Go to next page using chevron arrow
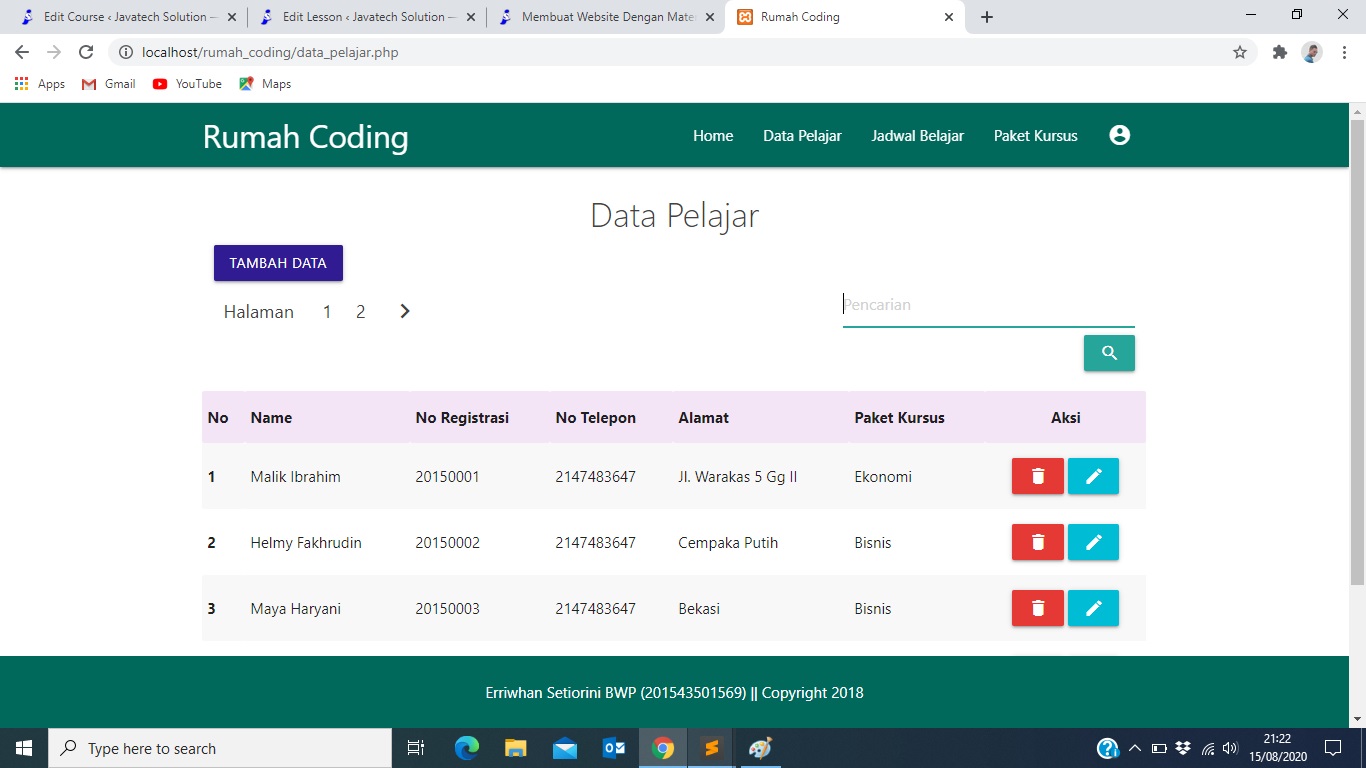The height and width of the screenshot is (768, 1366). pyautogui.click(x=405, y=311)
